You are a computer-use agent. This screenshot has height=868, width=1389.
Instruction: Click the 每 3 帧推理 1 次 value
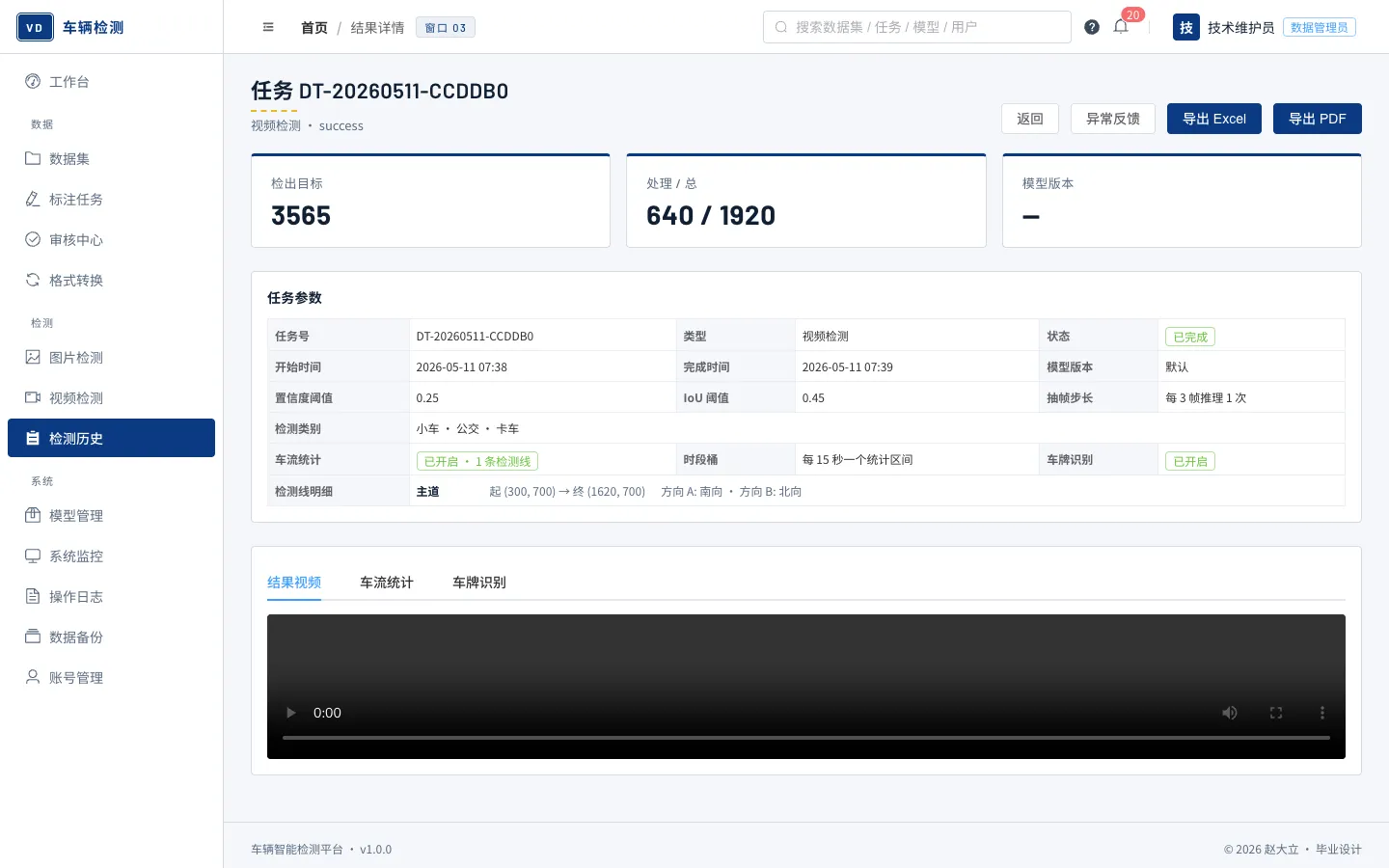[x=1206, y=398]
